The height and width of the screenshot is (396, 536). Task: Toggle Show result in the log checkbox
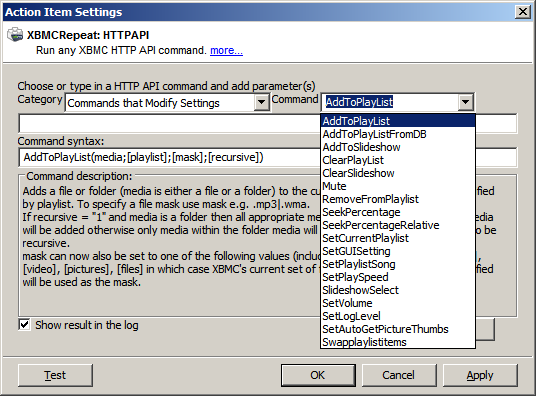(24, 325)
